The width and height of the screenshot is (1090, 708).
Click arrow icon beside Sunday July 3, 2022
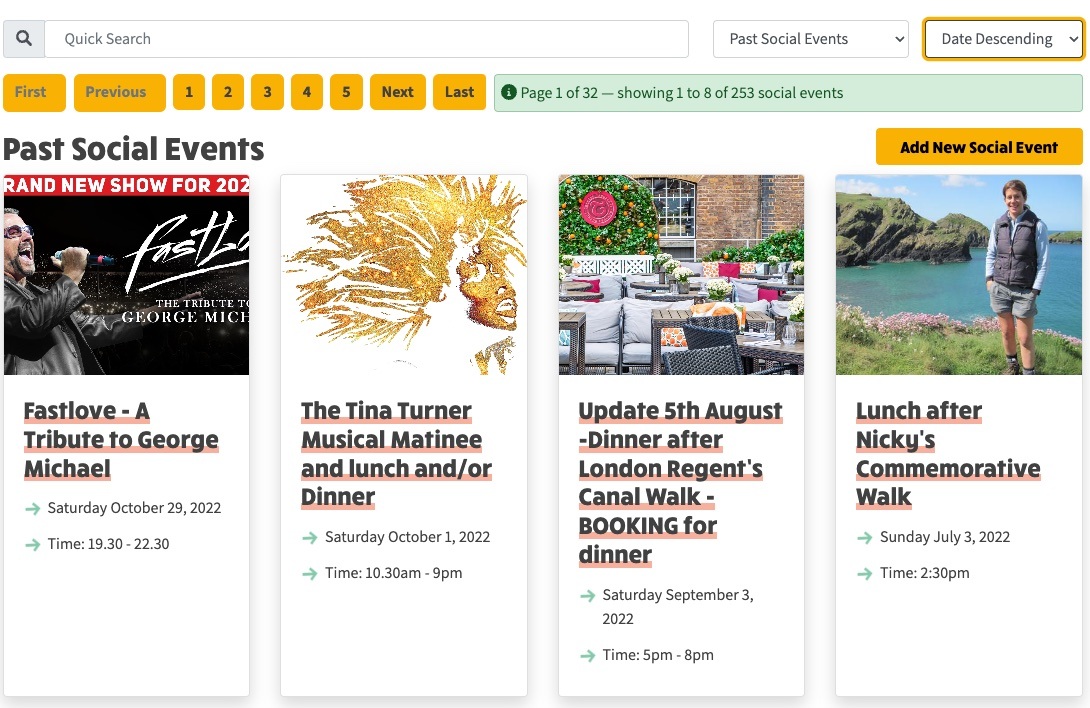tap(865, 538)
